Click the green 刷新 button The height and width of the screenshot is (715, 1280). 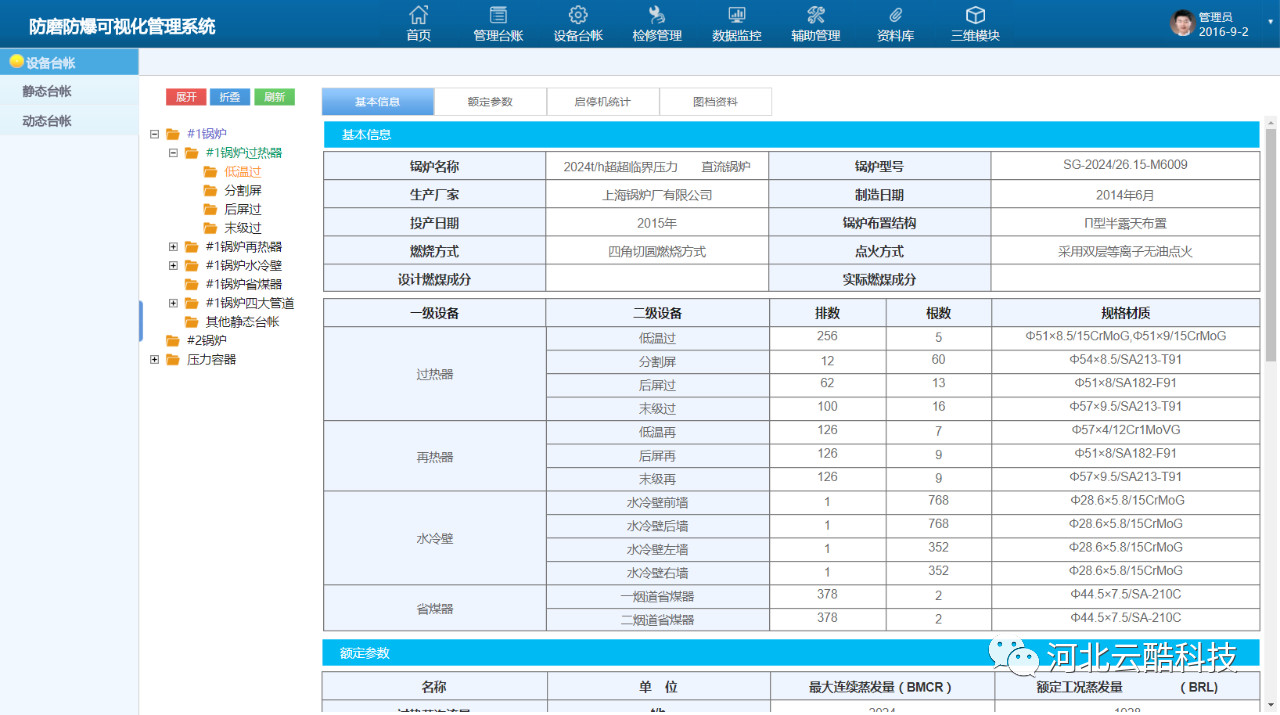pyautogui.click(x=274, y=97)
